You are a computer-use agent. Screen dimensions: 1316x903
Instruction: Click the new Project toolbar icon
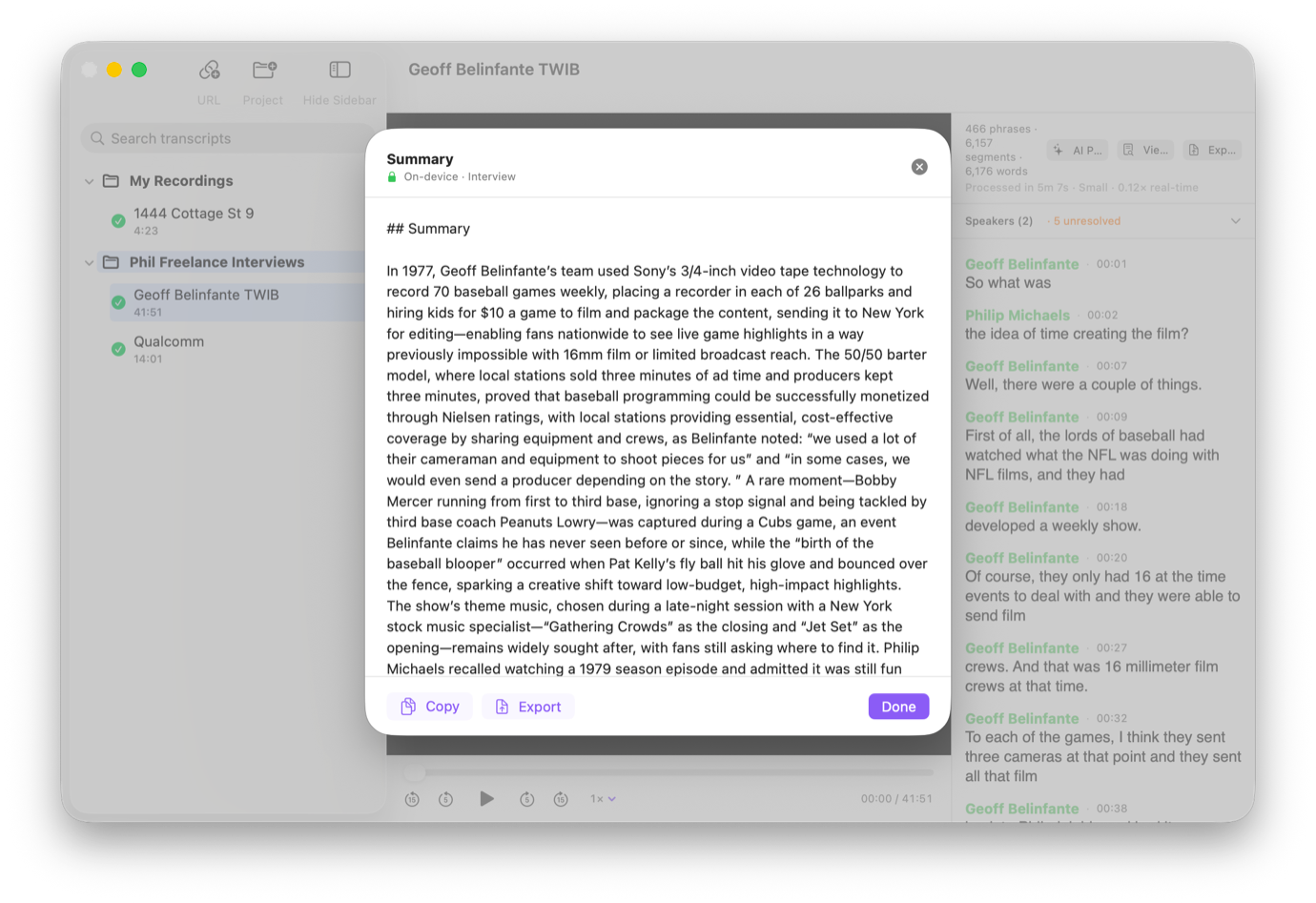point(264,71)
